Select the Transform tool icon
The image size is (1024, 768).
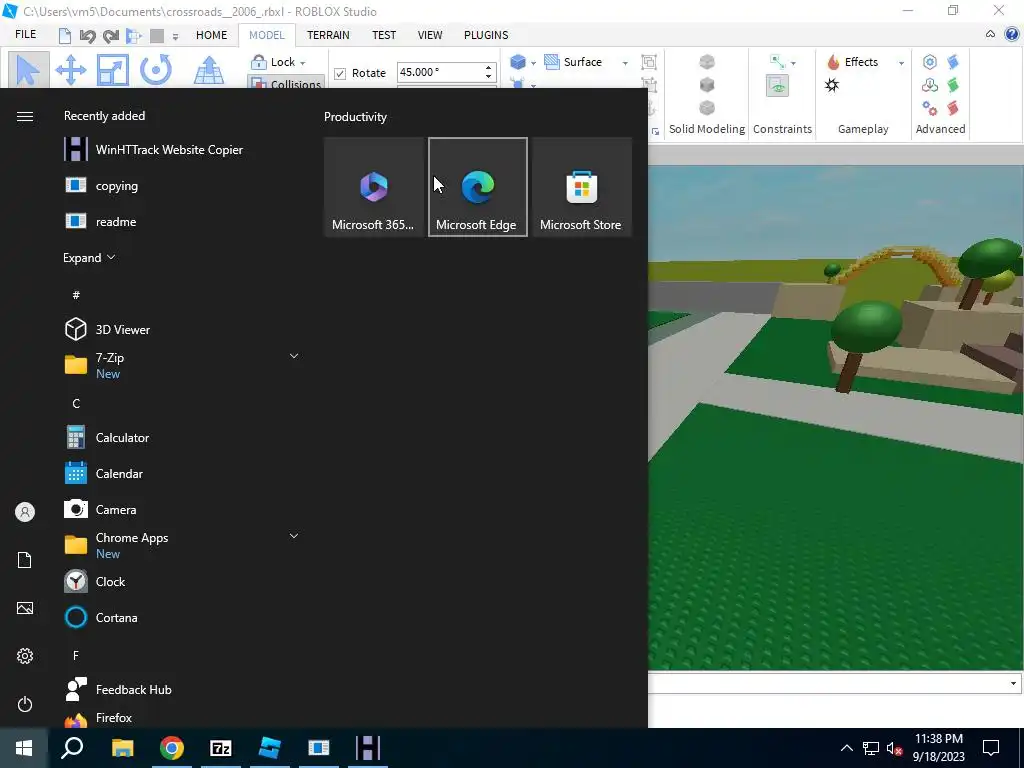(209, 70)
